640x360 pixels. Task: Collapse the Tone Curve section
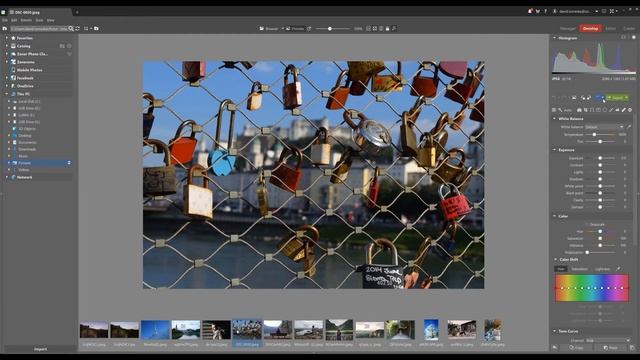point(554,331)
